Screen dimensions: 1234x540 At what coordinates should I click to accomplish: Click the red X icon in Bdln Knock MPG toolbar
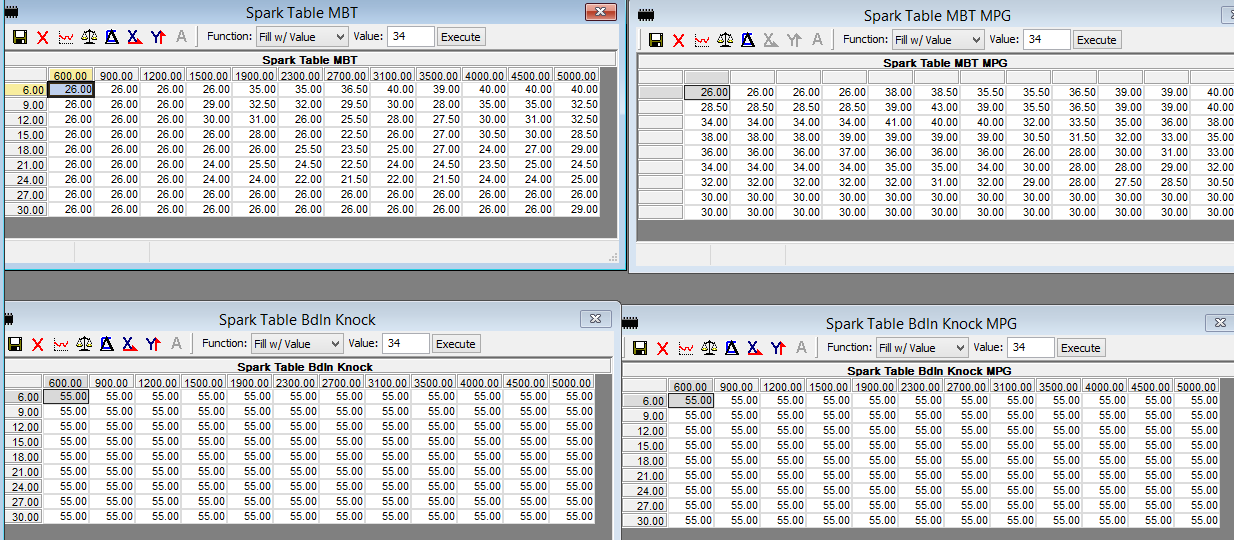[x=662, y=348]
